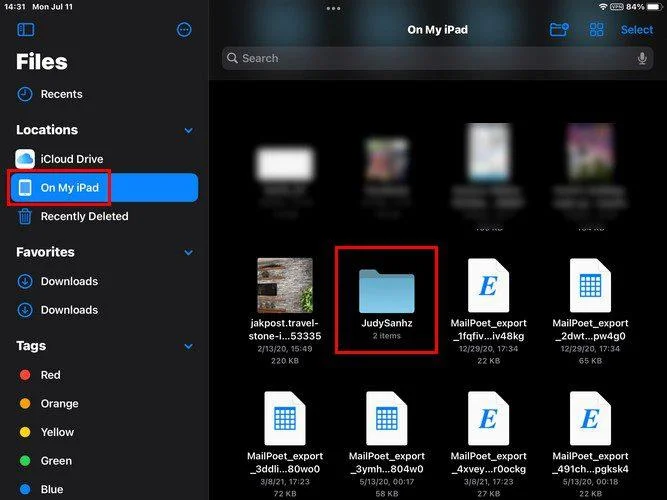Collapse the Tags section
Image resolution: width=667 pixels, height=500 pixels.
point(189,346)
